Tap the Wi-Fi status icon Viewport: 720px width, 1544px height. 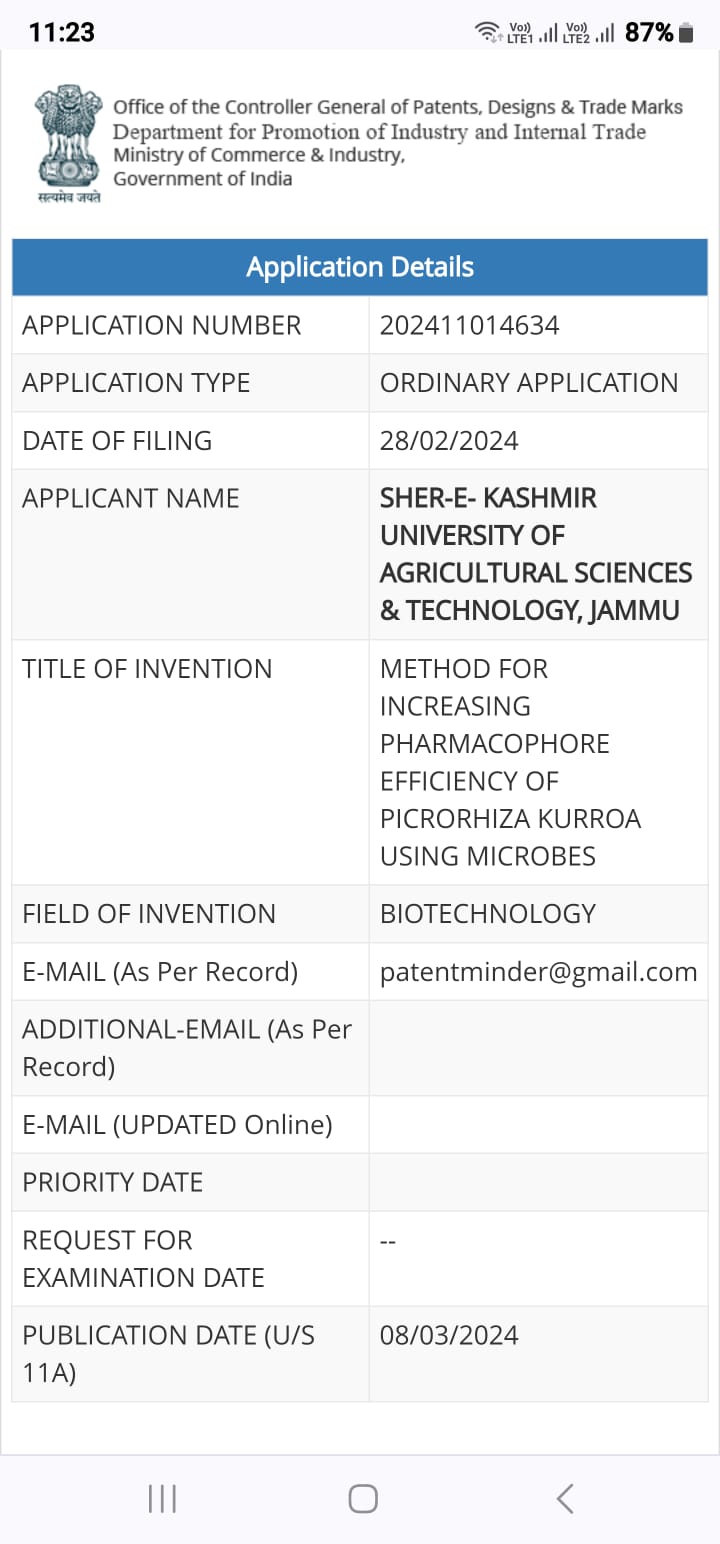coord(487,32)
